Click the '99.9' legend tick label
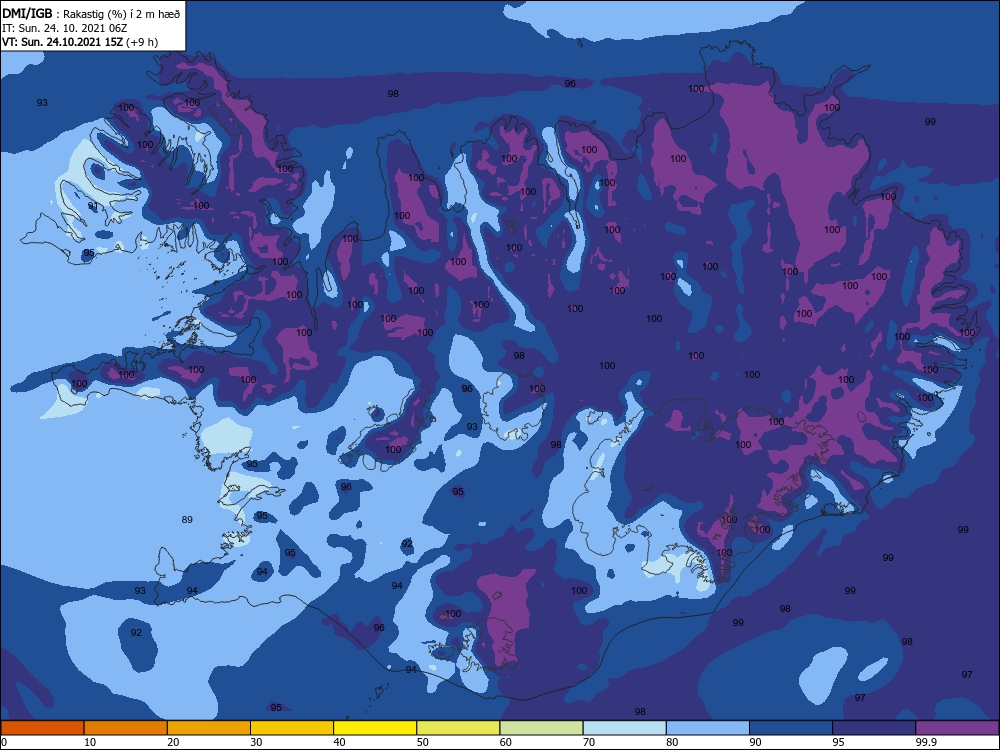Viewport: 1000px width, 750px height. (926, 742)
